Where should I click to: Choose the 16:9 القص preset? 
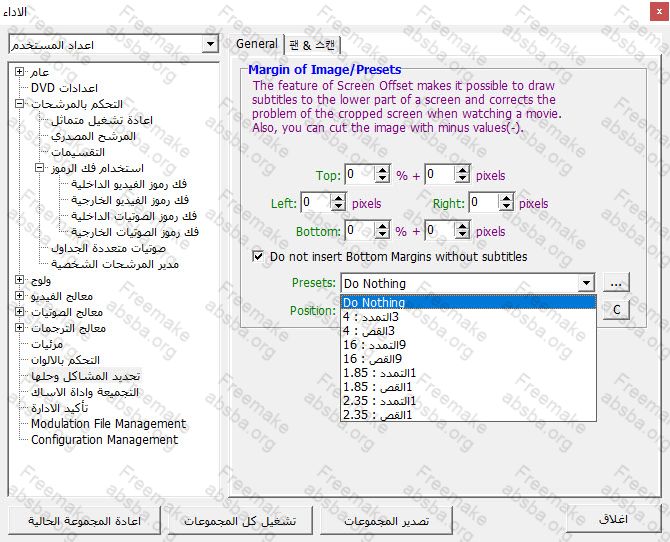(x=468, y=359)
